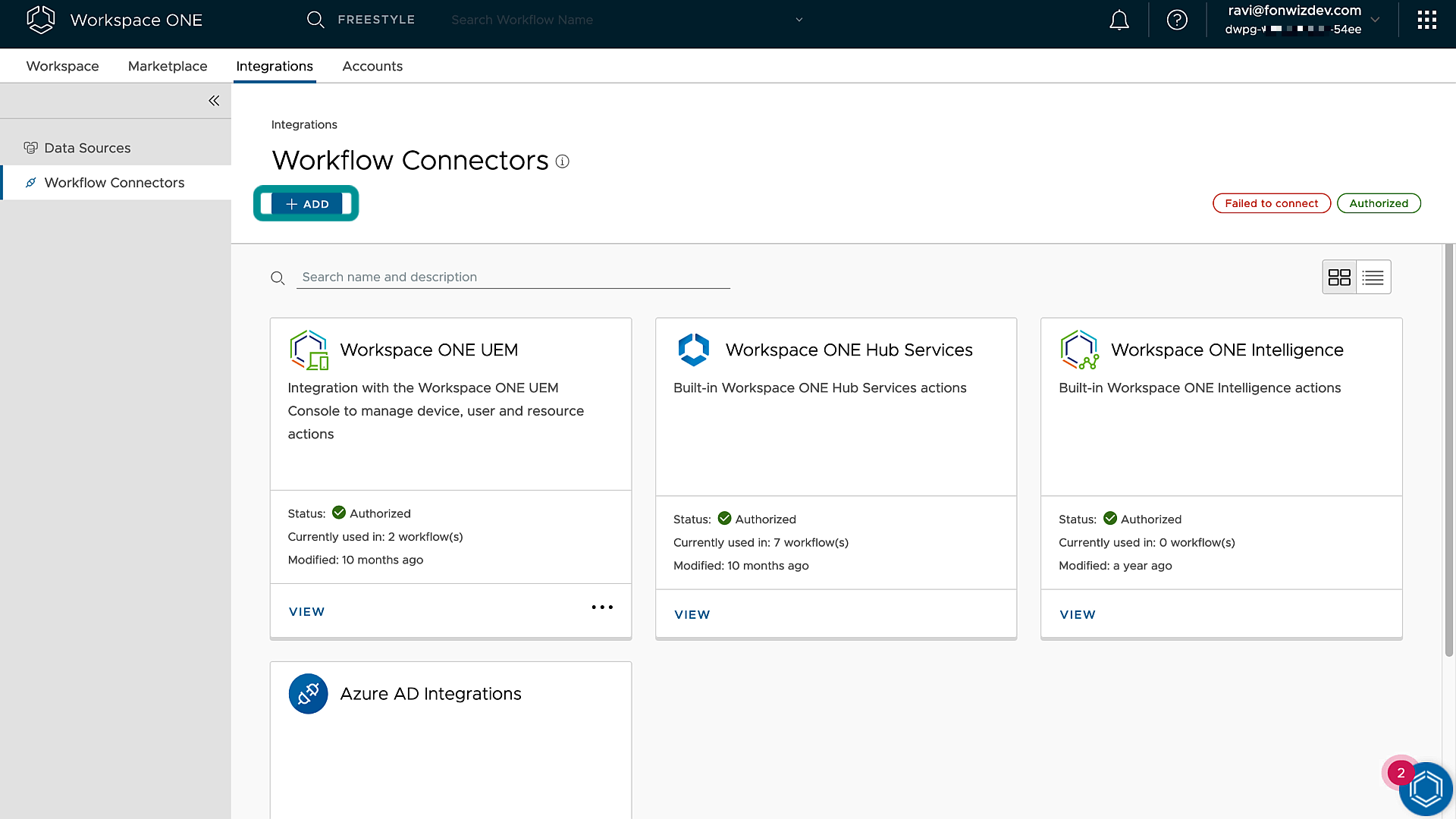Image resolution: width=1456 pixels, height=819 pixels.
Task: Expand the Search Workflow Name dropdown
Action: [x=799, y=20]
